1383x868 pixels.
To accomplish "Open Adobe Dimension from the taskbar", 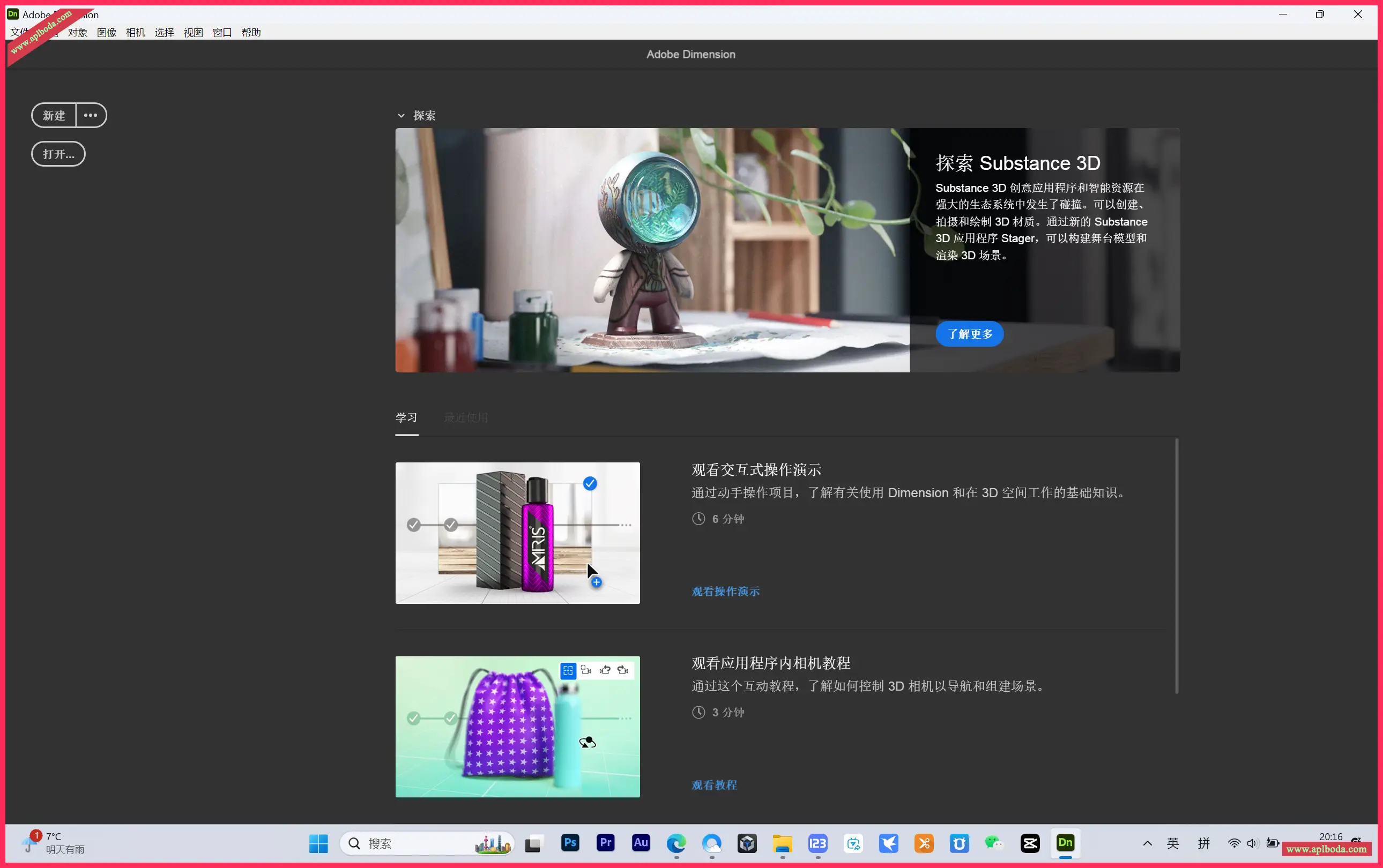I will [x=1066, y=843].
